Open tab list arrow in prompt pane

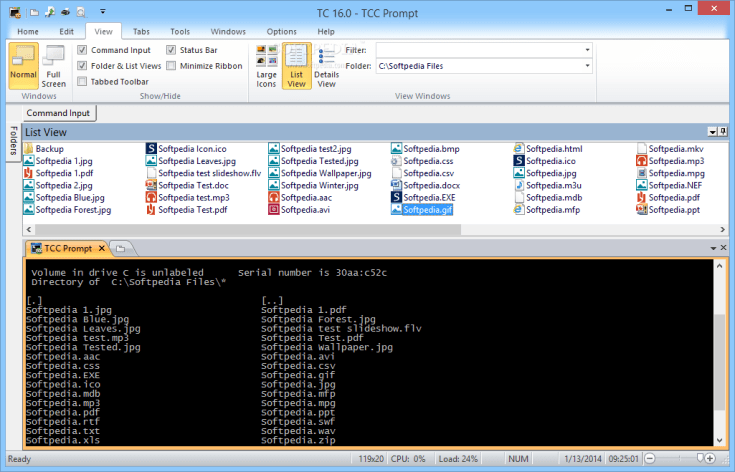click(x=713, y=248)
